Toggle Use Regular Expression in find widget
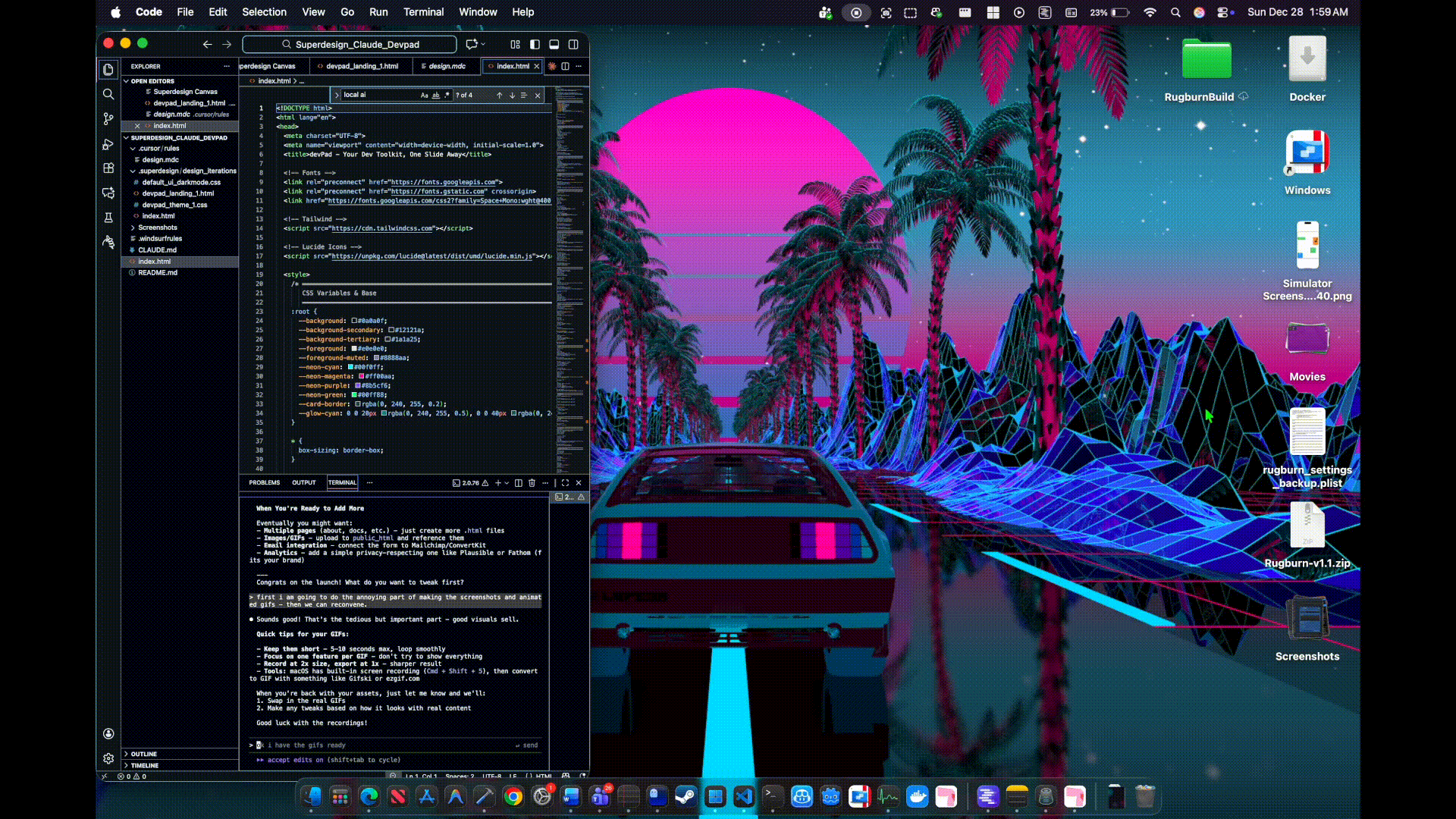The height and width of the screenshot is (819, 1456). tap(447, 95)
